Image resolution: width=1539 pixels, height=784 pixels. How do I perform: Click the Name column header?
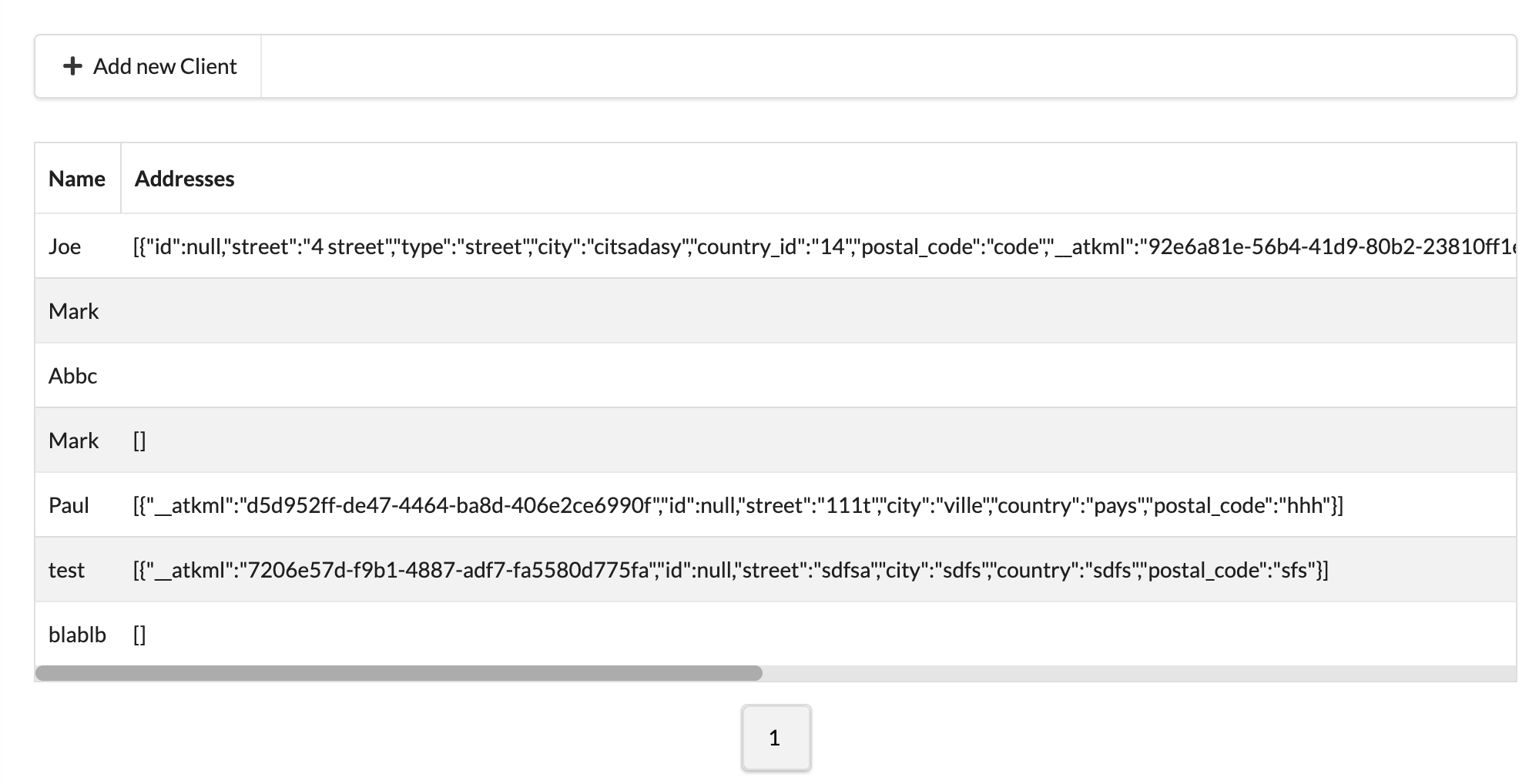click(77, 178)
